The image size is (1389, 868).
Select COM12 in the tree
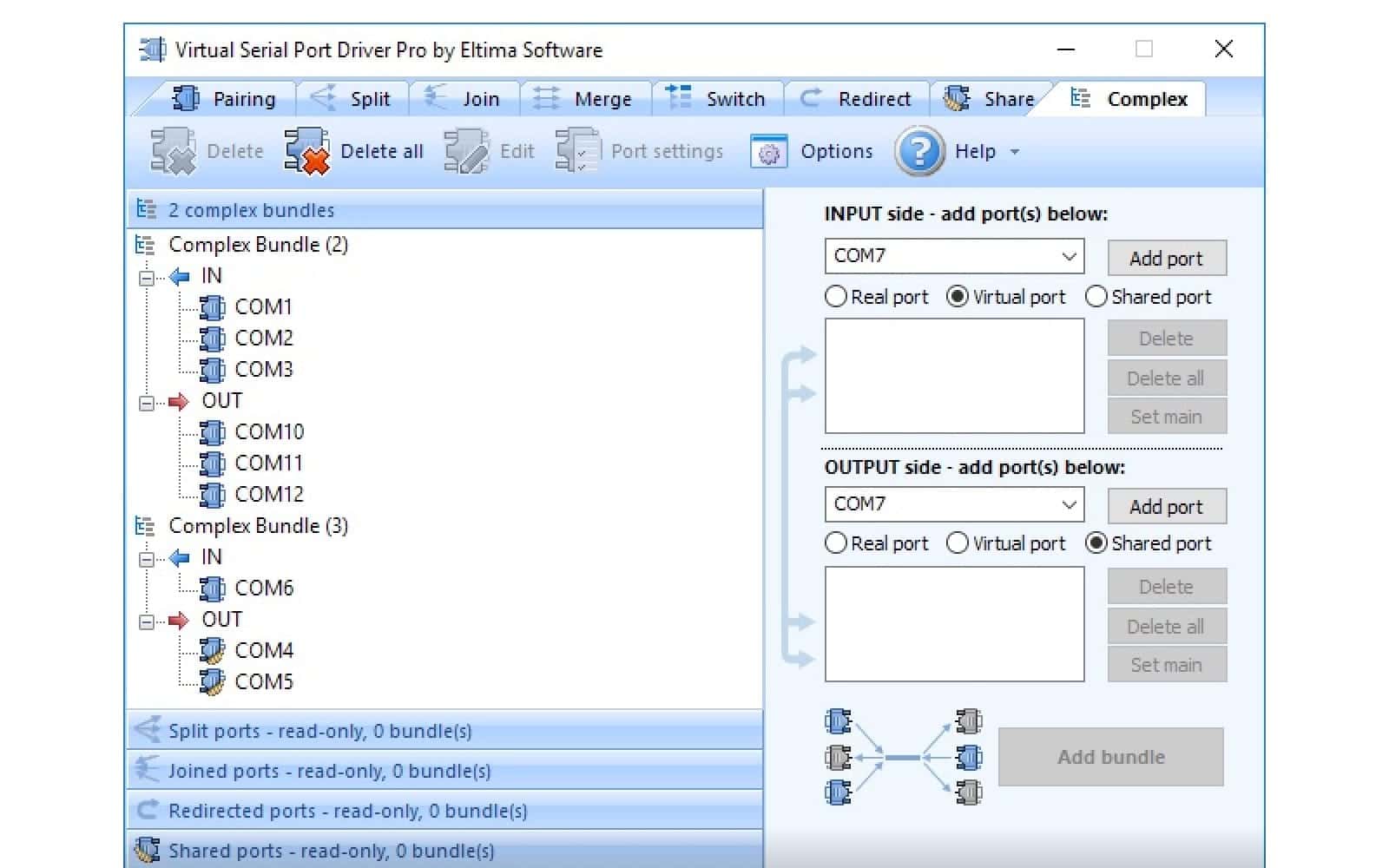tap(269, 495)
